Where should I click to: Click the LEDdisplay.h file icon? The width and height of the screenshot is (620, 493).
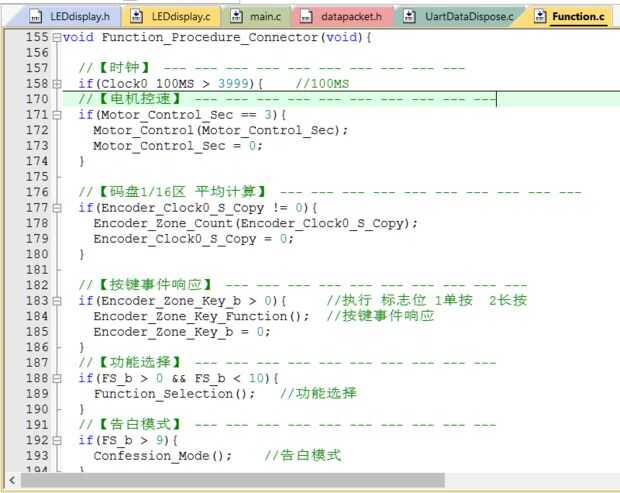point(36,17)
